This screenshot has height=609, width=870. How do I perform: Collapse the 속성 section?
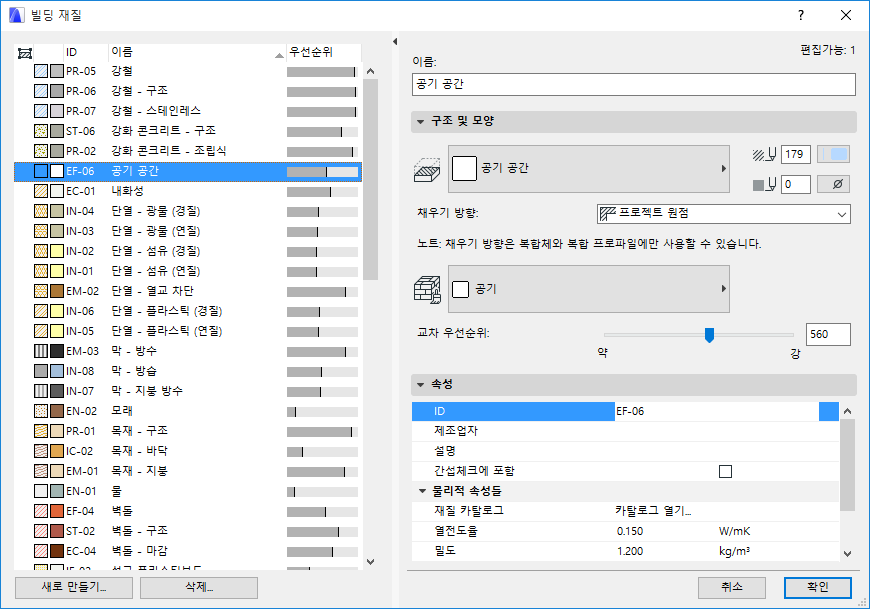click(421, 384)
